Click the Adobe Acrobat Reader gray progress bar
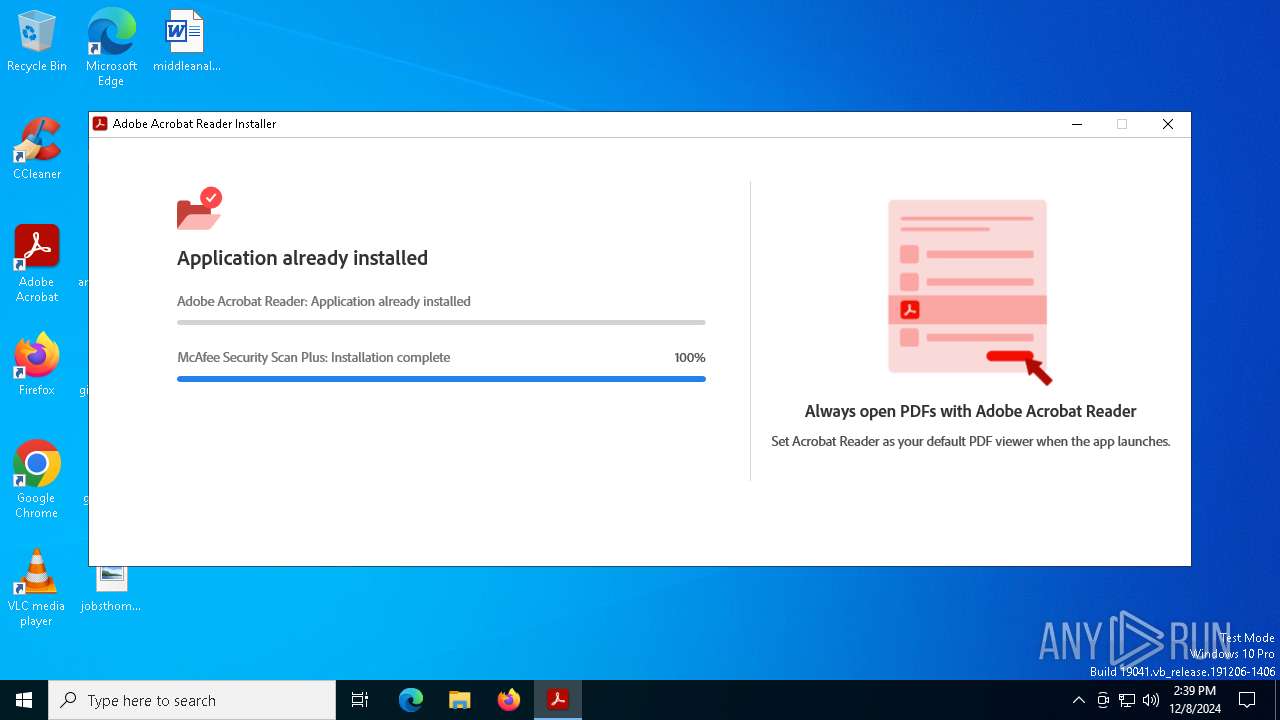The height and width of the screenshot is (720, 1280). (x=441, y=323)
